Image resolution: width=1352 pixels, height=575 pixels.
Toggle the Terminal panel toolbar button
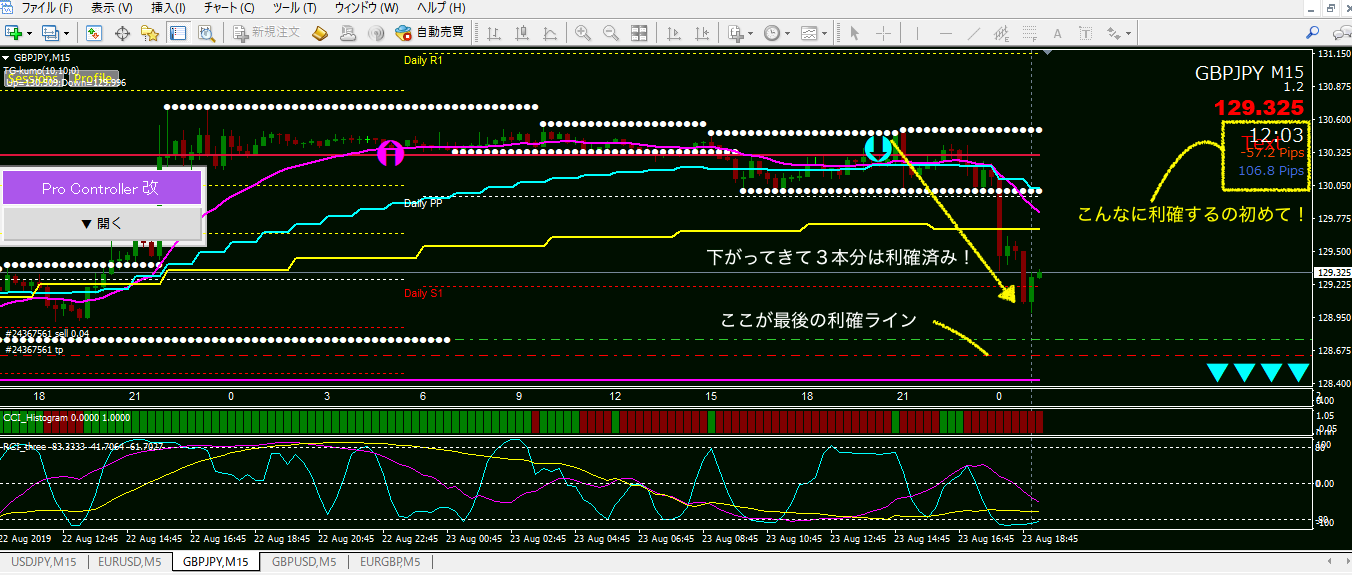178,32
